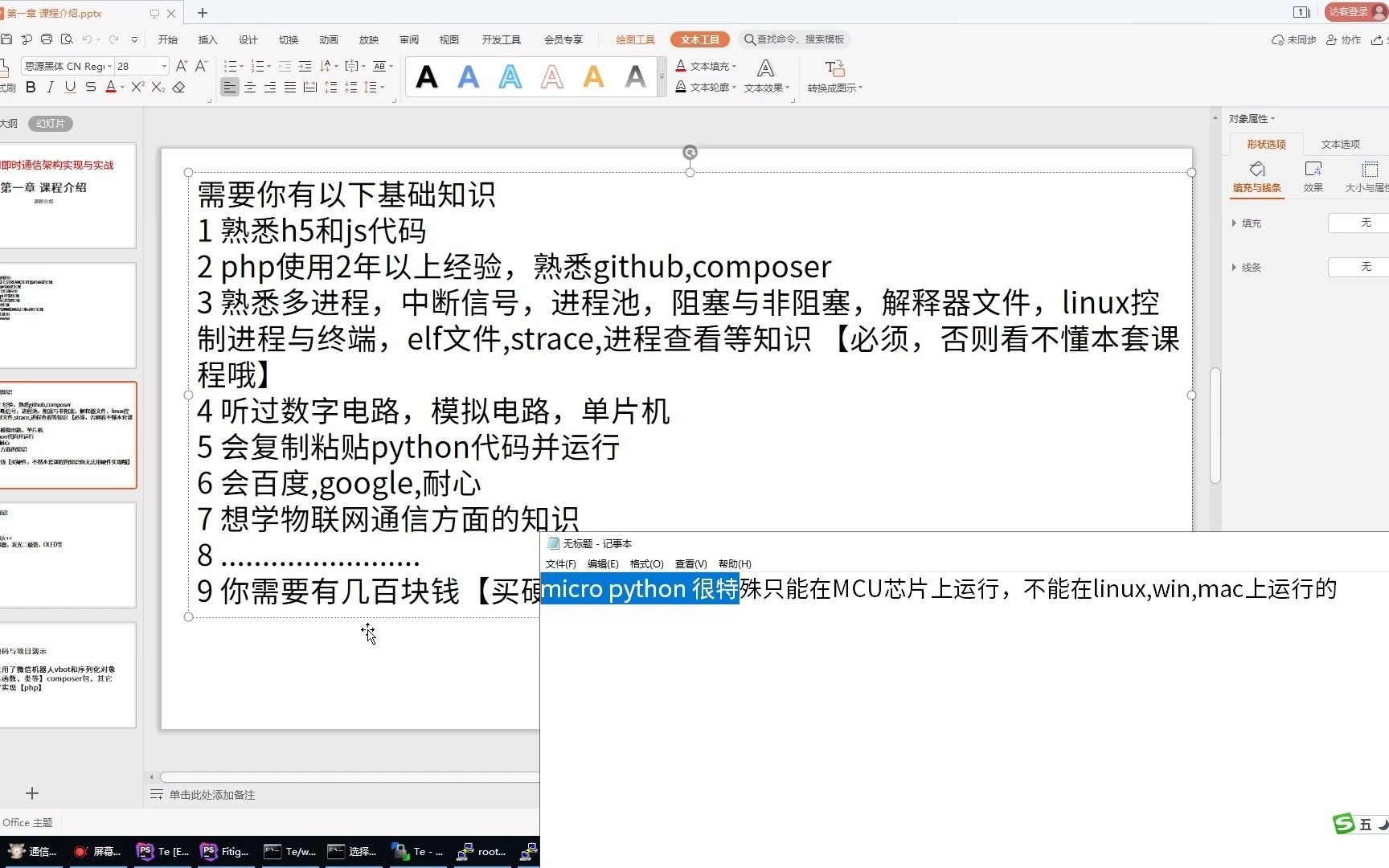
Task: Decrease the paragraph indent
Action: [x=285, y=66]
